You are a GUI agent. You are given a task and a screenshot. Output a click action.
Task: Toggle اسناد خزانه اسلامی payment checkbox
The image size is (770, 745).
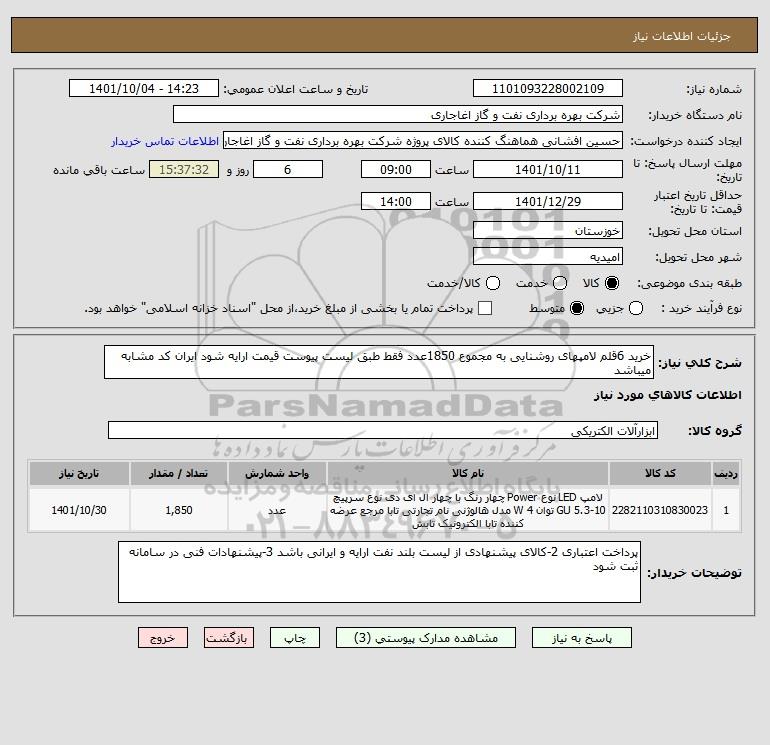[x=485, y=308]
